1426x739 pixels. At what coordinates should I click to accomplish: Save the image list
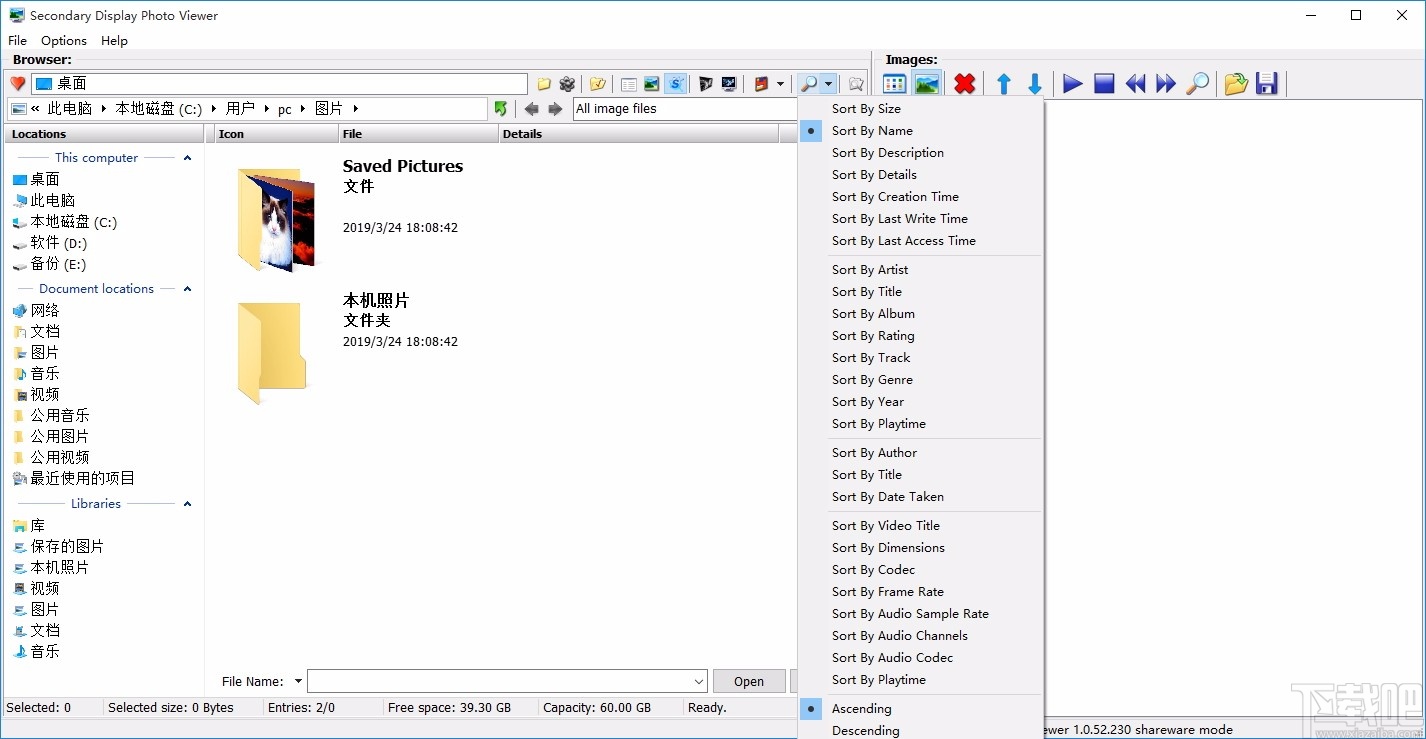coord(1266,84)
